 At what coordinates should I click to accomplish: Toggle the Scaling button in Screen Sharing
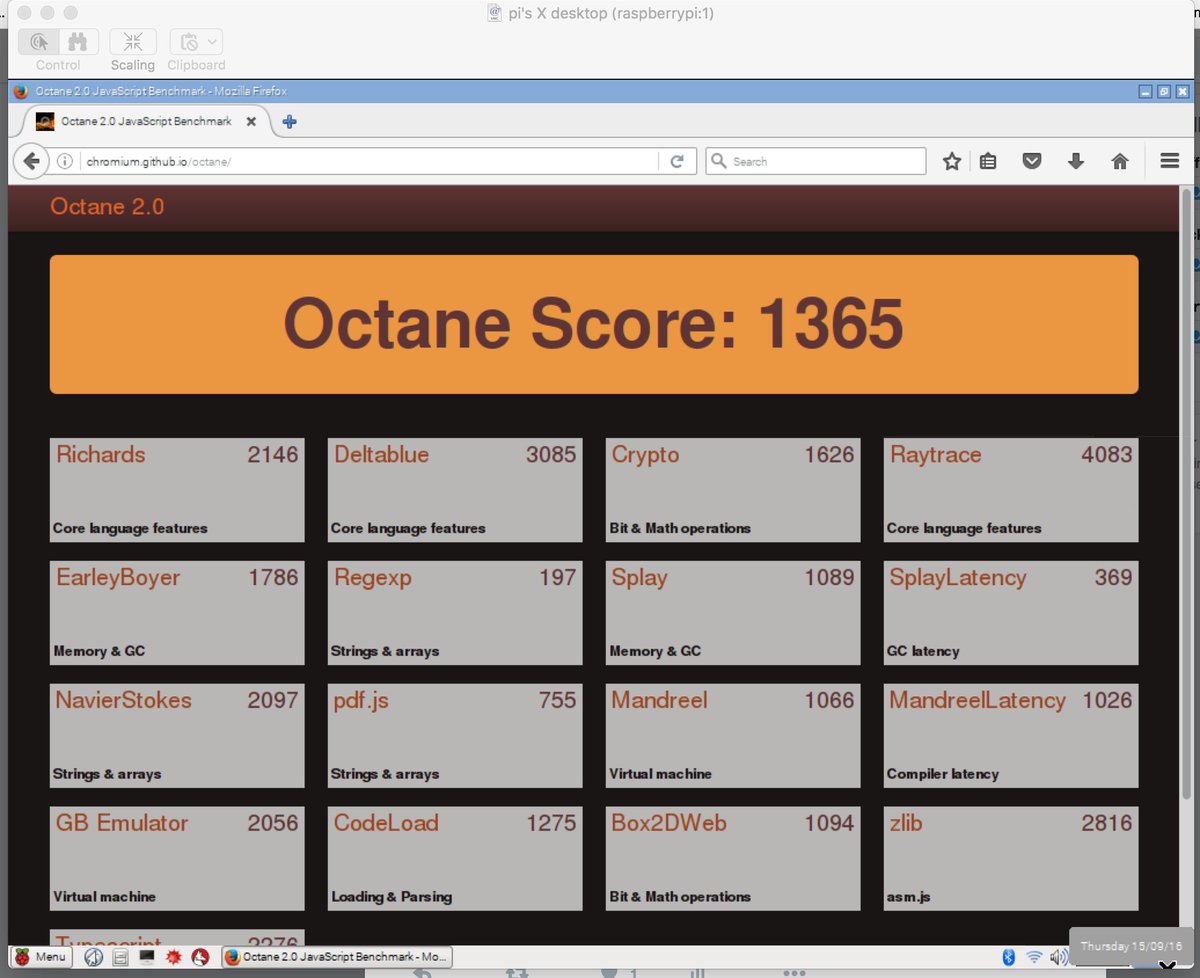(133, 42)
